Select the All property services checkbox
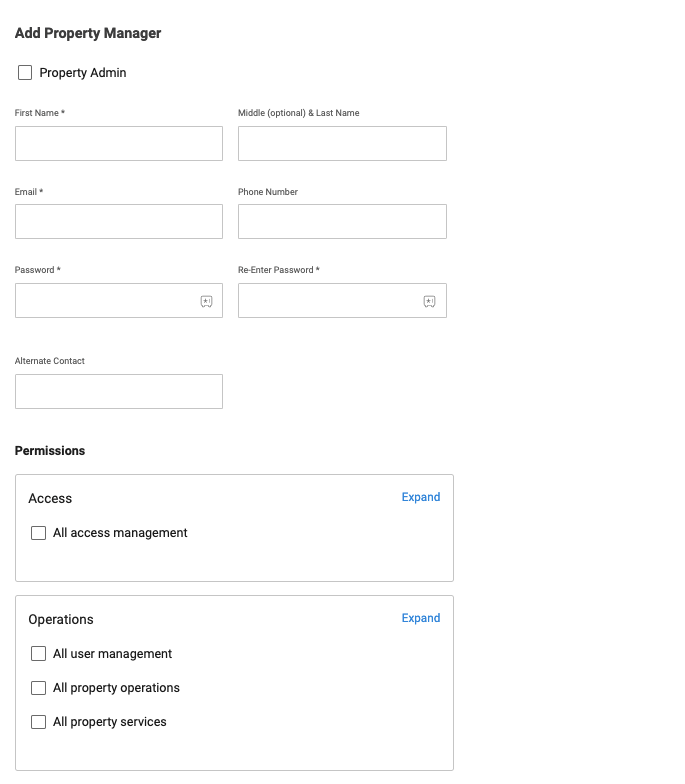Image resolution: width=685 pixels, height=784 pixels. coord(39,722)
